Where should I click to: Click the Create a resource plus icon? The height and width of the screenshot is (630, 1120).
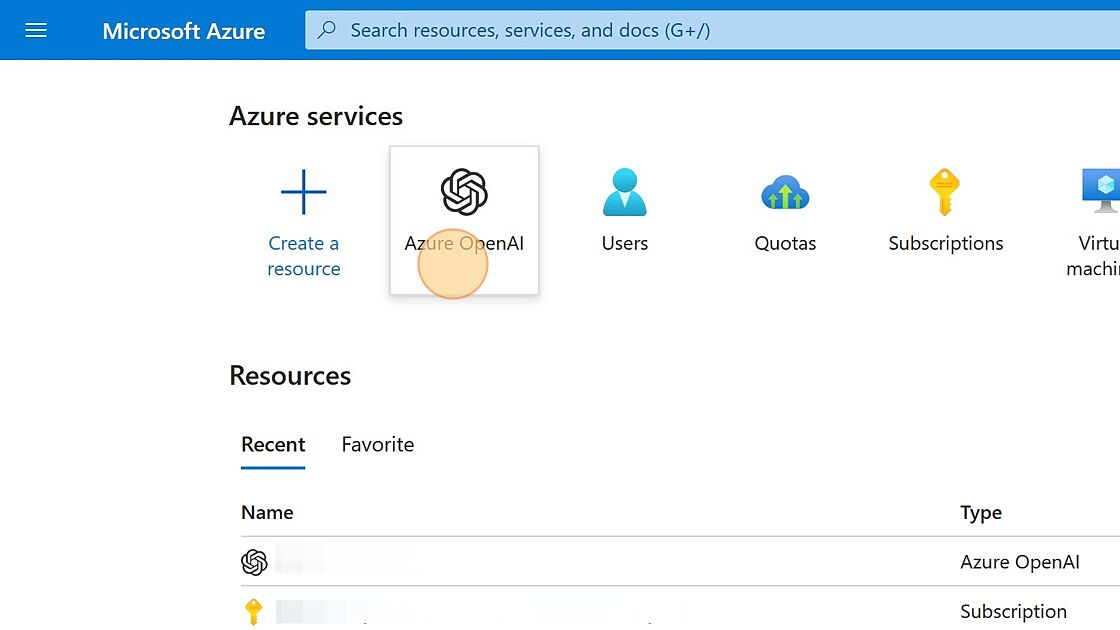(304, 192)
